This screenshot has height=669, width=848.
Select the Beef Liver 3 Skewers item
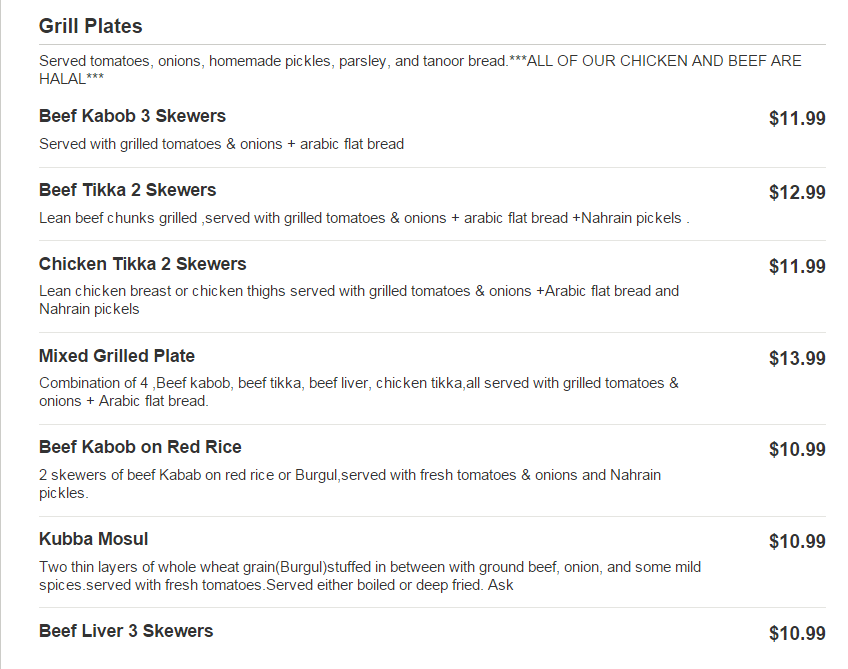click(126, 631)
